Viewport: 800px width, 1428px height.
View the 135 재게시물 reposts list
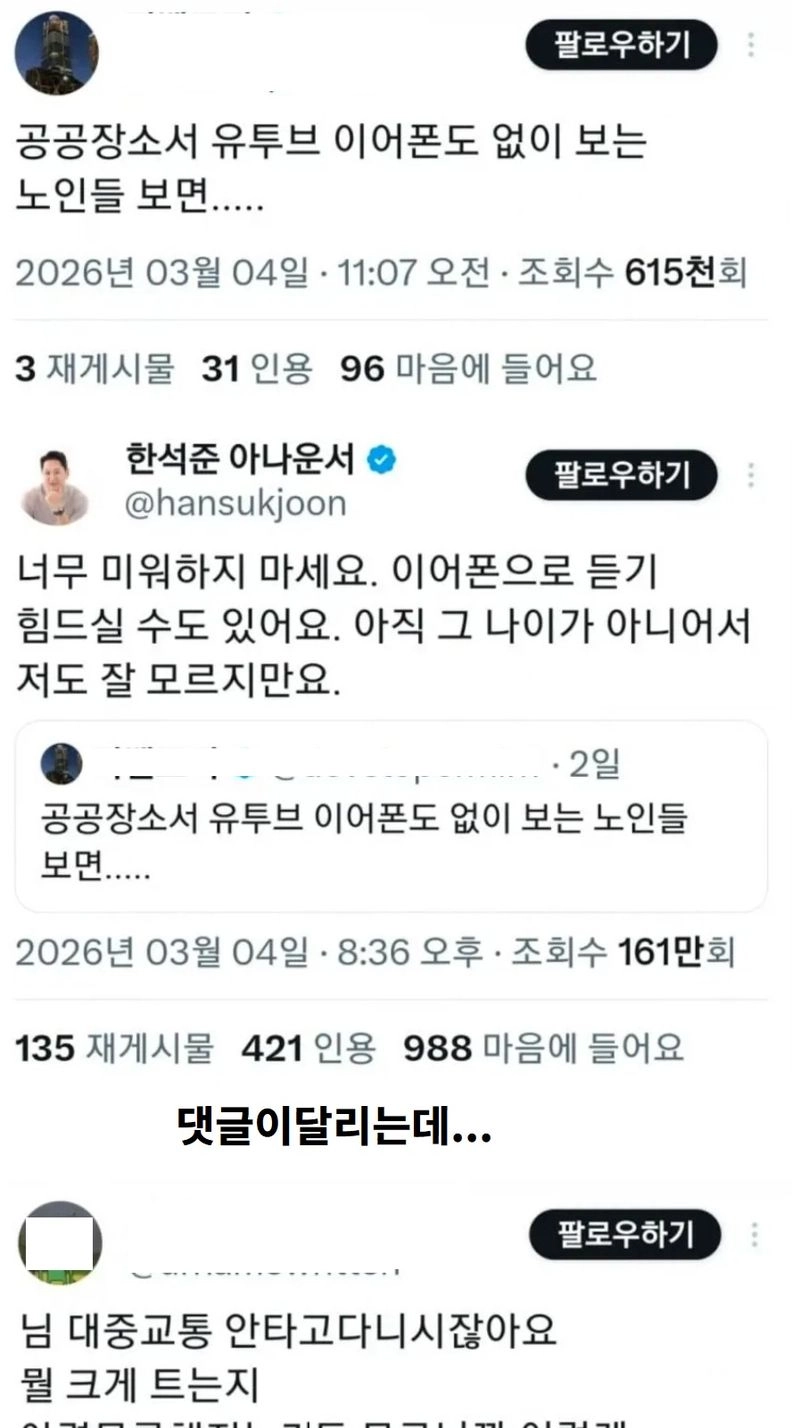pyautogui.click(x=115, y=1048)
